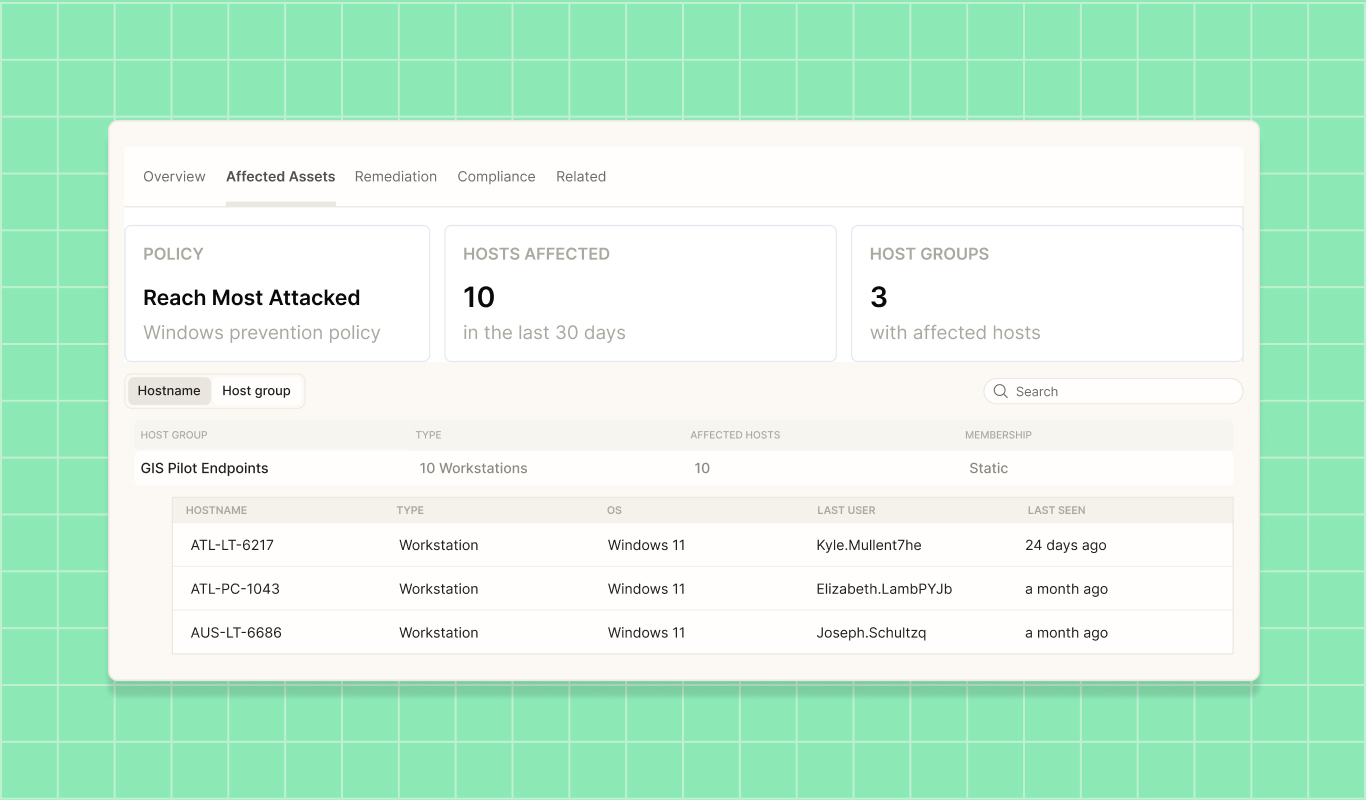
Task: Open host ATL-LT-6217
Action: tap(232, 545)
